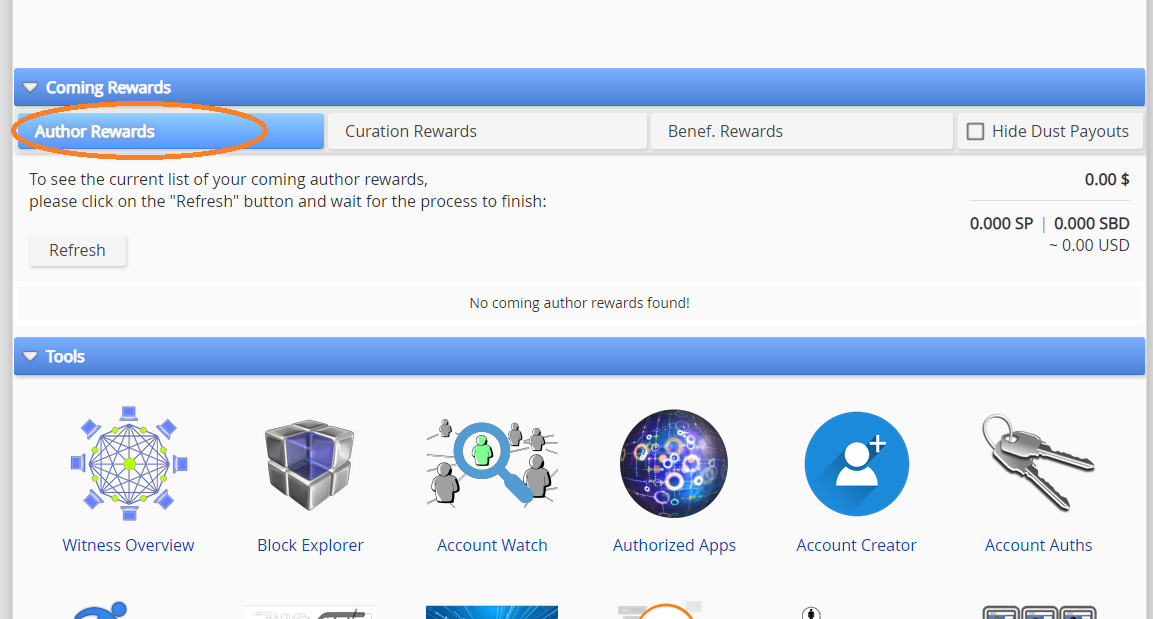Viewport: 1153px width, 619px height.
Task: Follow the Authorized Apps link
Action: tap(674, 545)
